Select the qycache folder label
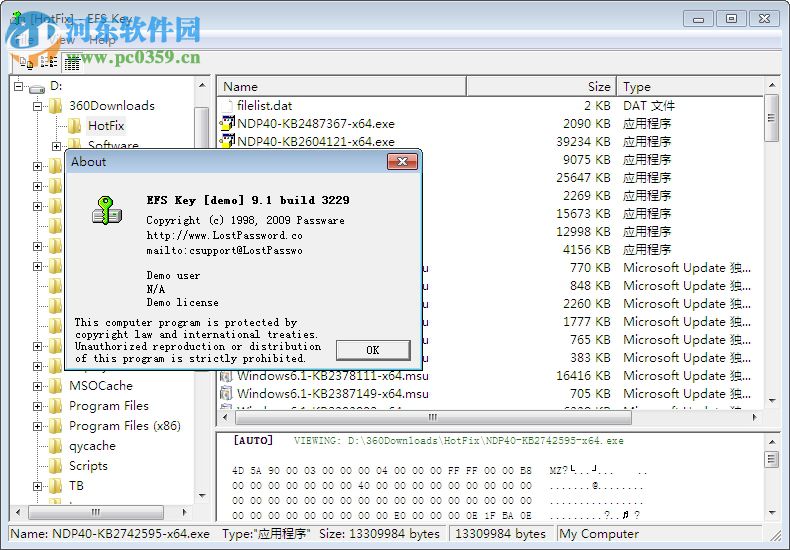Viewport: 790px width, 550px height. [x=92, y=446]
